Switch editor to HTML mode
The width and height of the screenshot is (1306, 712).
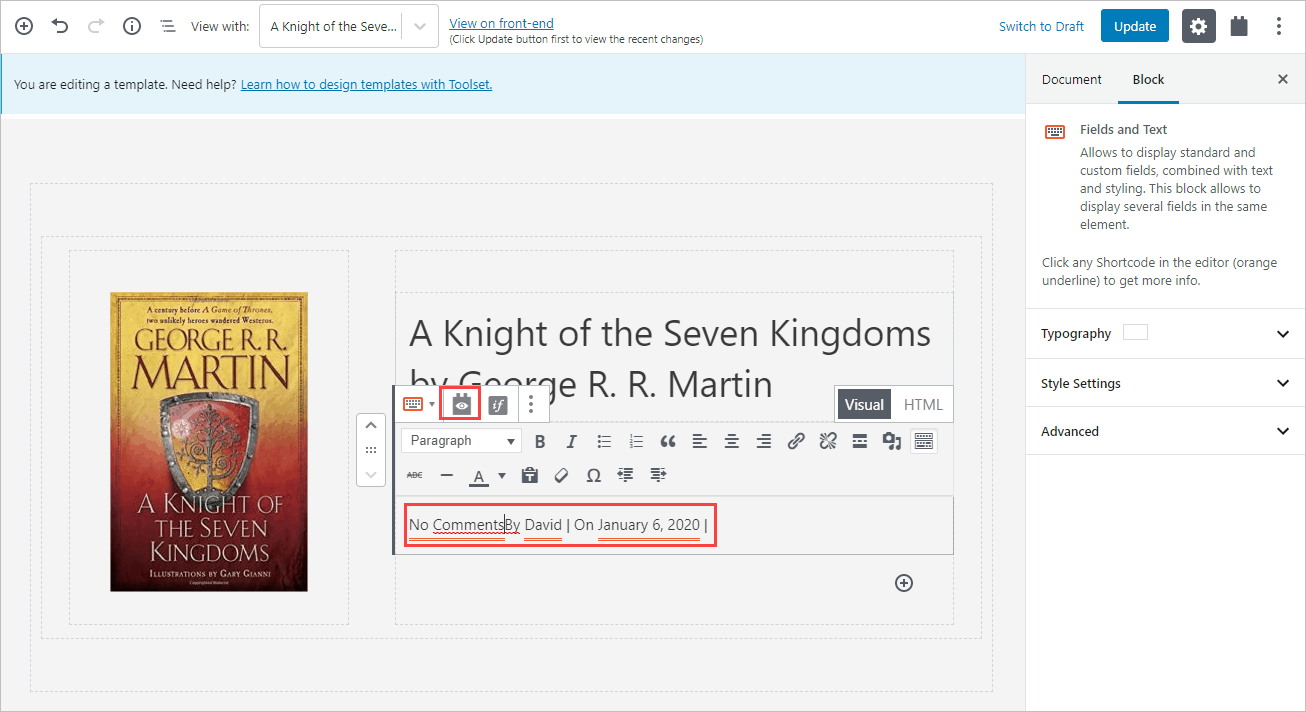[x=923, y=405]
